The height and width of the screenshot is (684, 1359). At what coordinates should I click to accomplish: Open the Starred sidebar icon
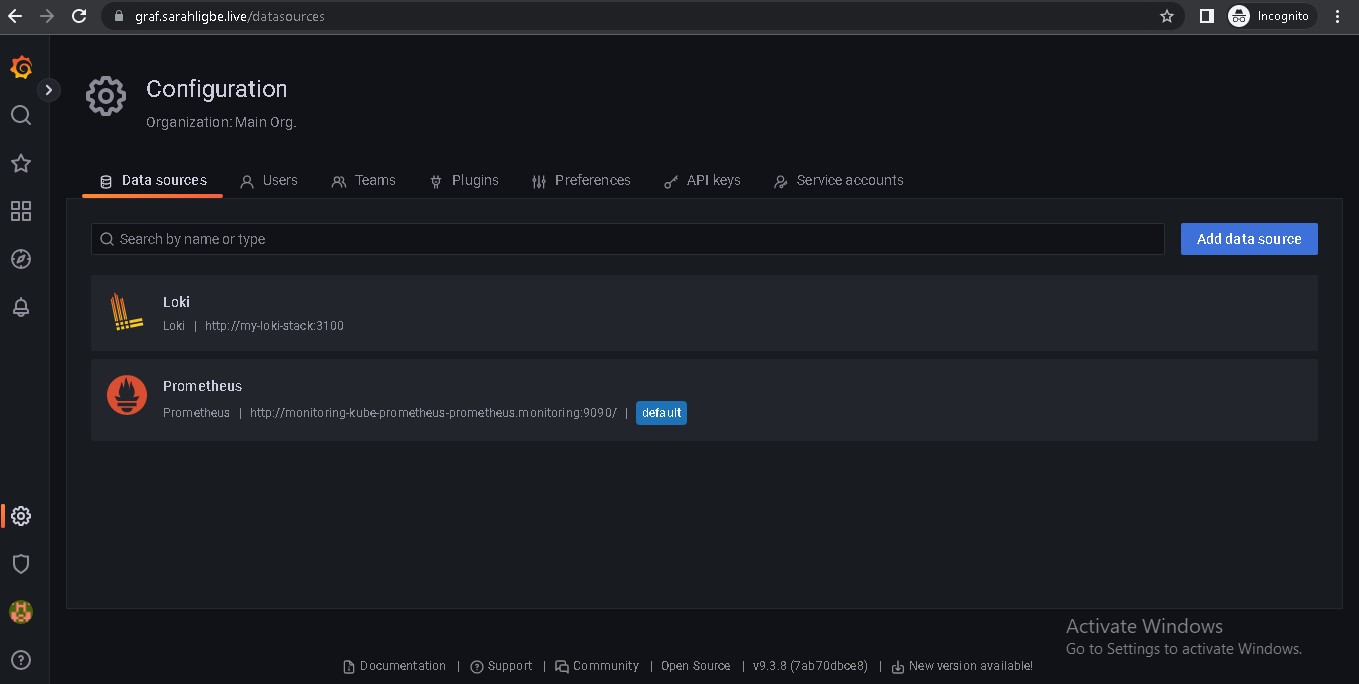pyautogui.click(x=21, y=163)
